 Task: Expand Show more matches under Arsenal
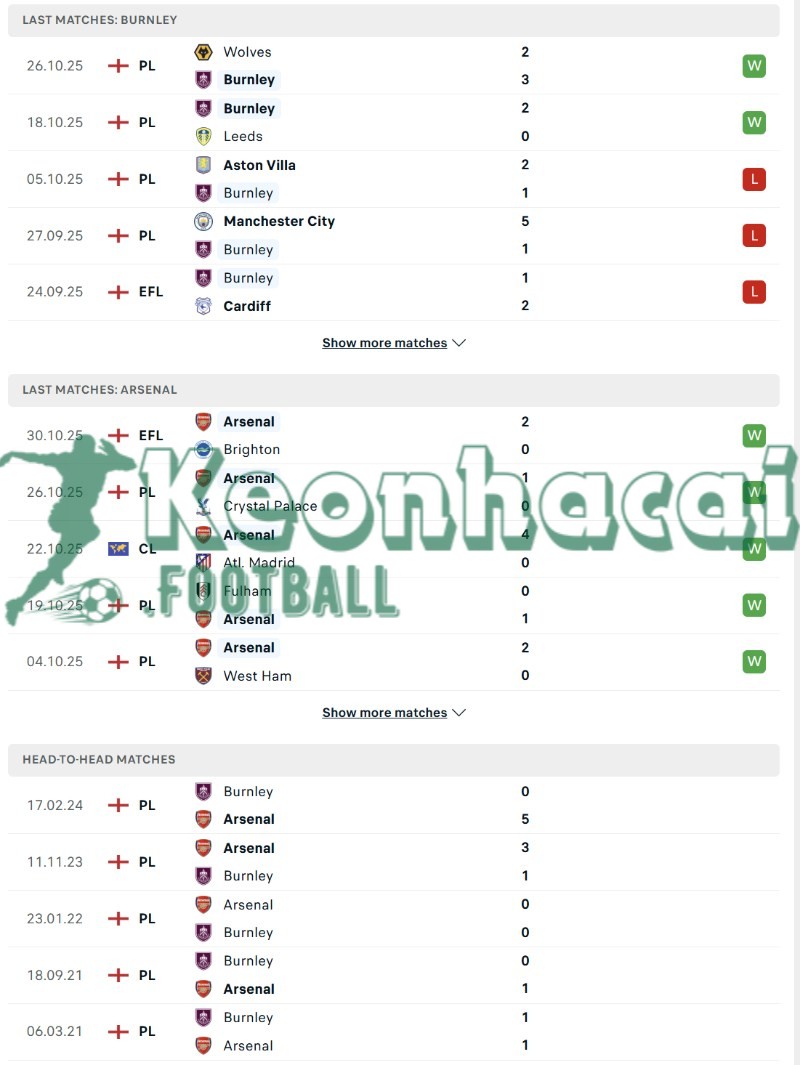[x=385, y=713]
